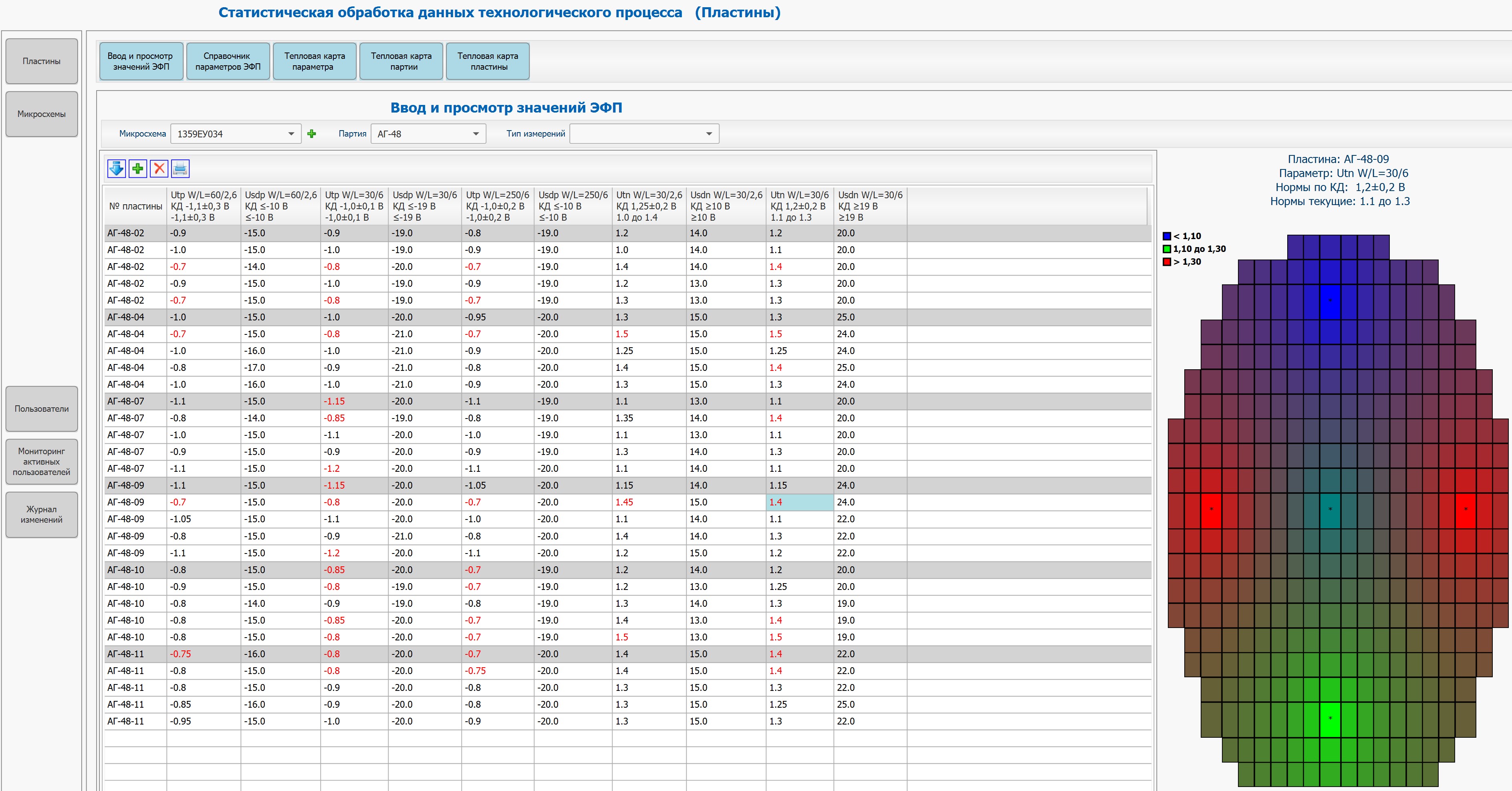Open the Микросхема 1359ЕУ034 dropdown
The image size is (1512, 791).
290,134
